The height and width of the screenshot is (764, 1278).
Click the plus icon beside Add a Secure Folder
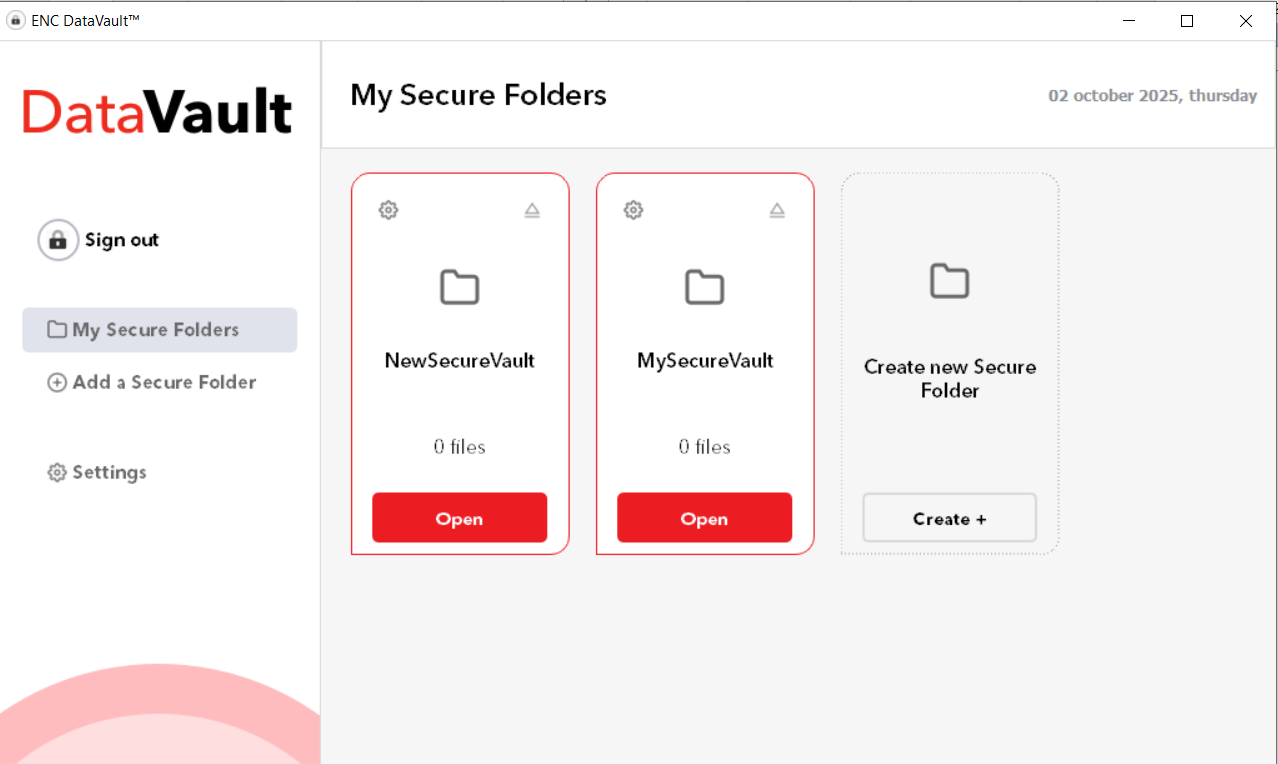coord(57,382)
